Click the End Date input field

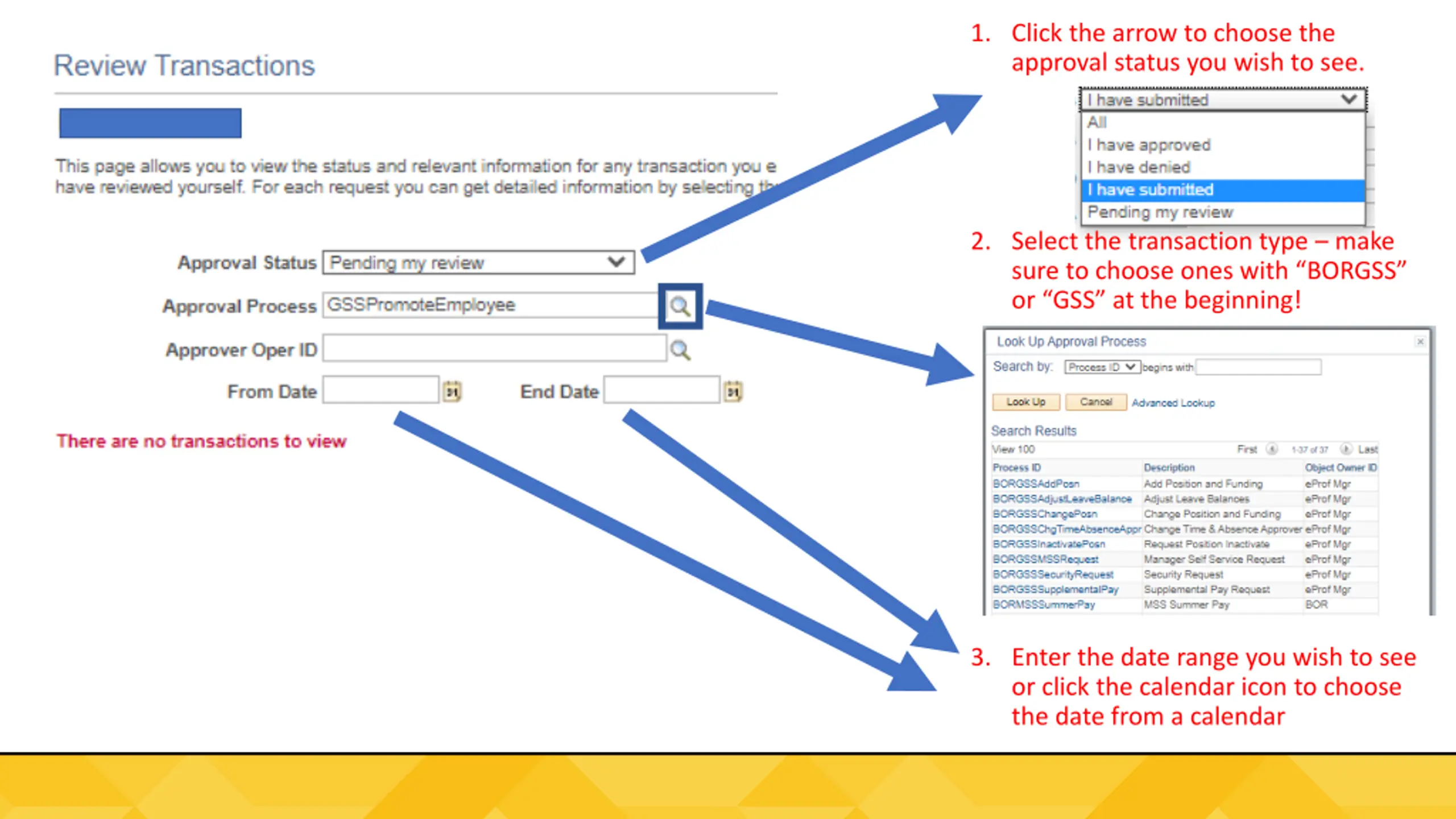tap(661, 390)
